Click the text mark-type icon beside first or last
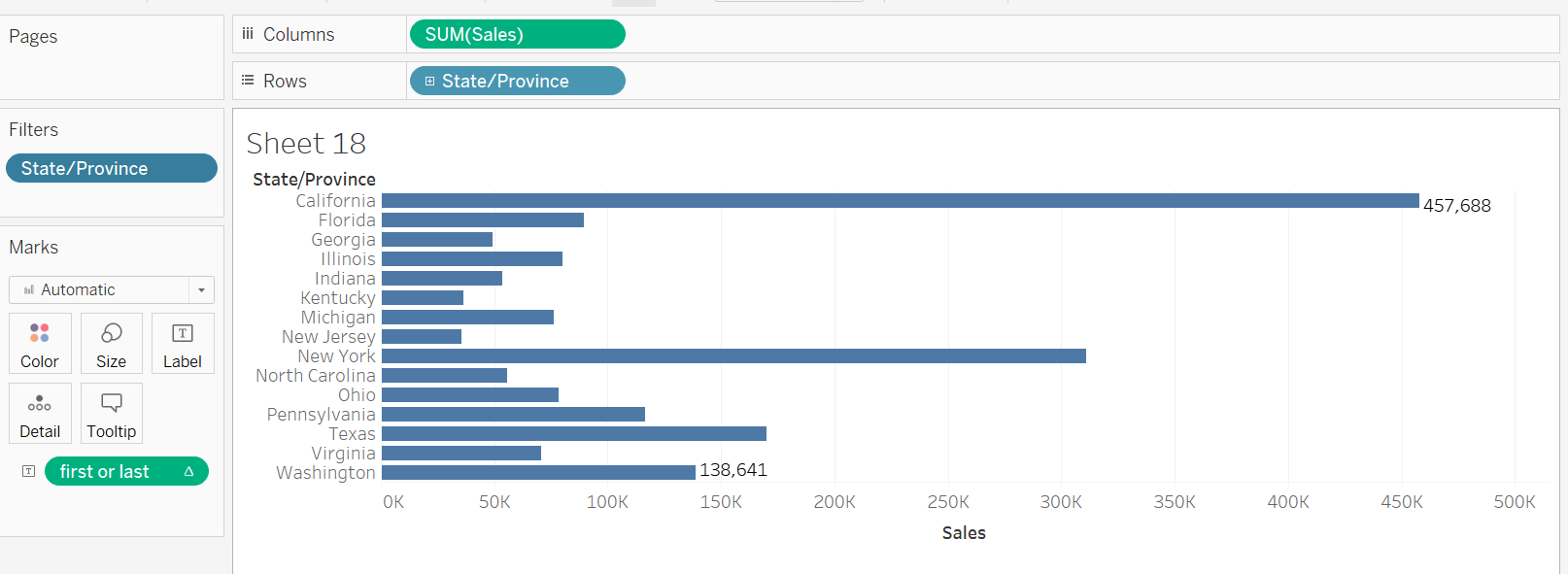This screenshot has height=574, width=1568. [29, 471]
